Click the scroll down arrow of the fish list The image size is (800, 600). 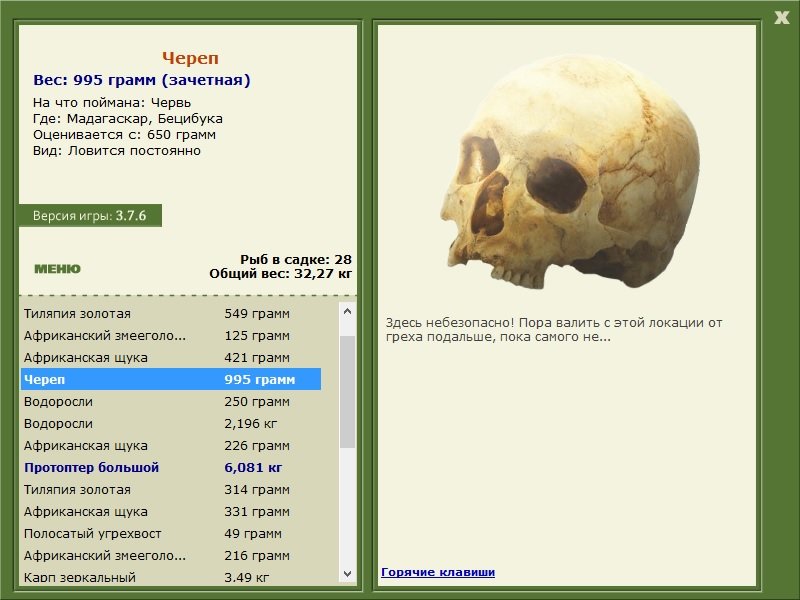tap(347, 574)
